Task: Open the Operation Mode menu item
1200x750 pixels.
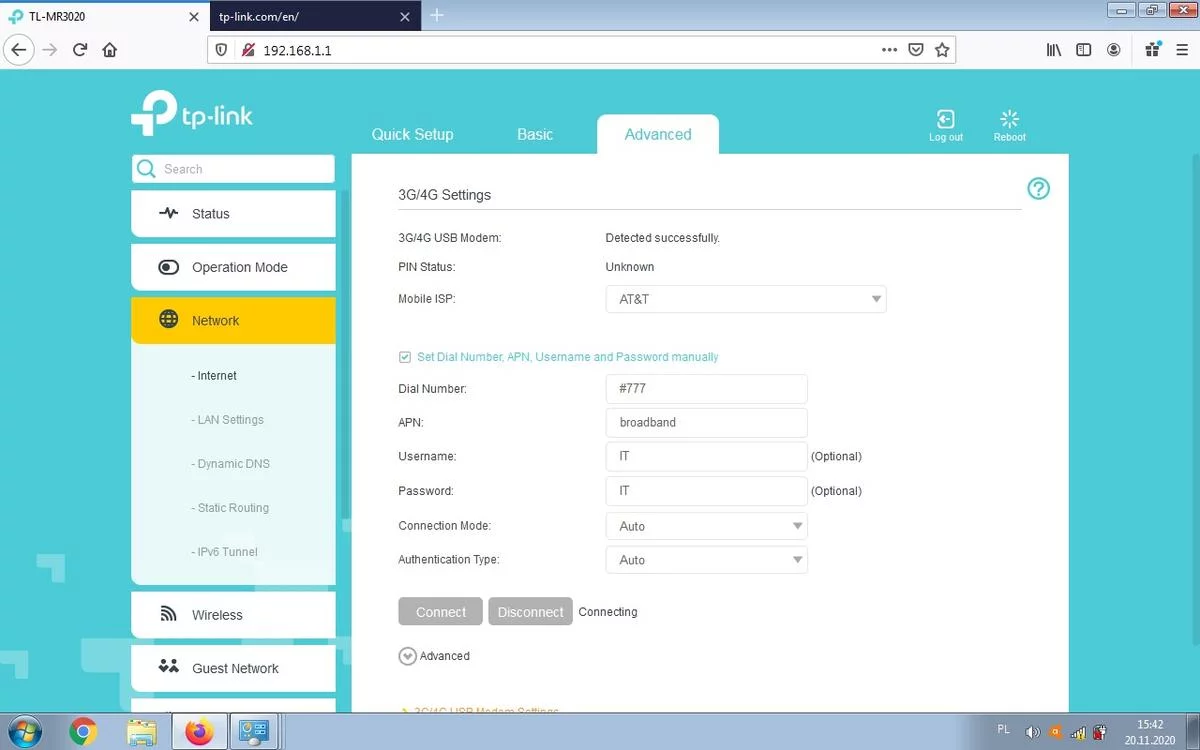Action: coord(233,267)
